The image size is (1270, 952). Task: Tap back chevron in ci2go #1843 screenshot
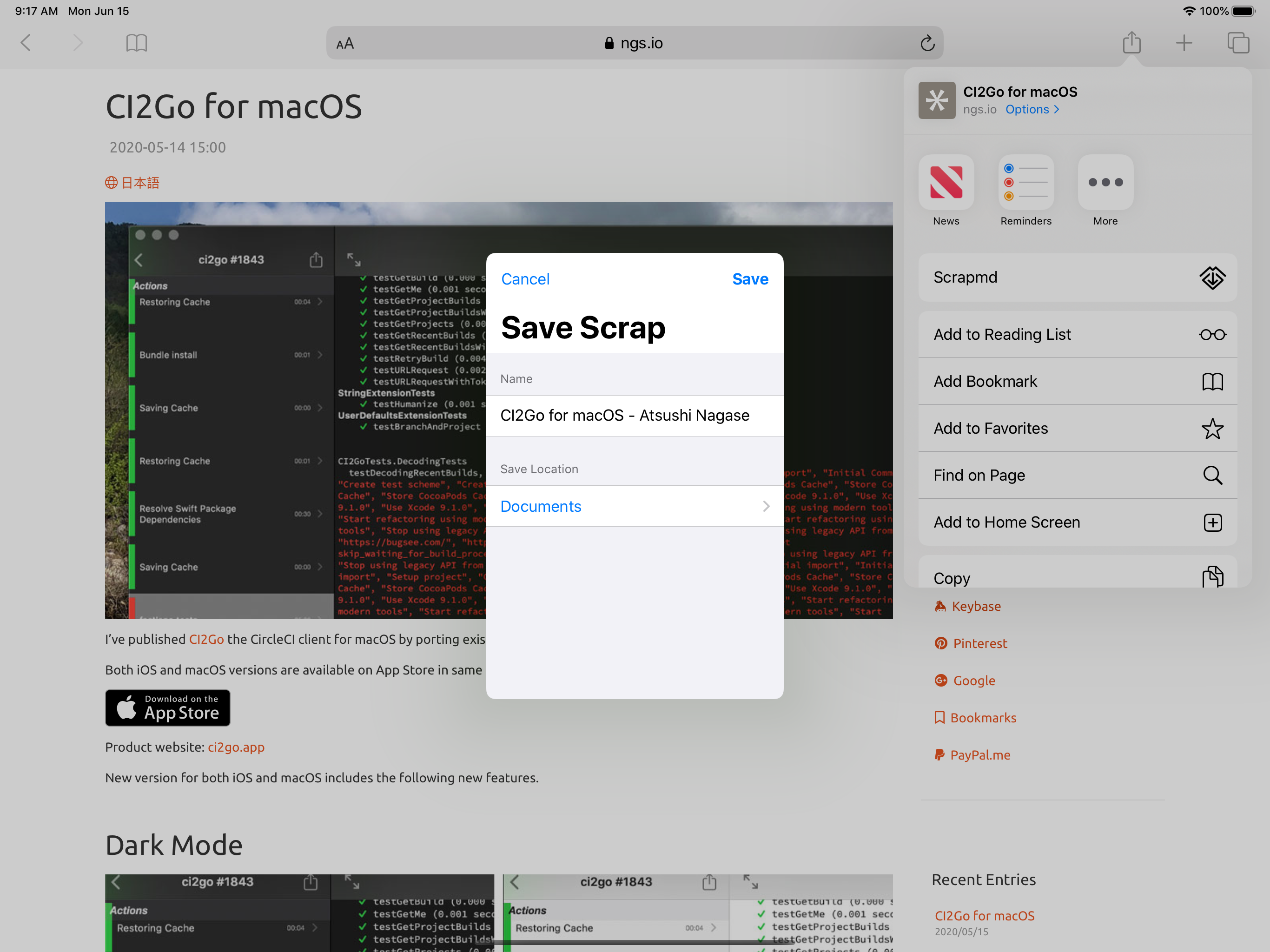click(139, 259)
